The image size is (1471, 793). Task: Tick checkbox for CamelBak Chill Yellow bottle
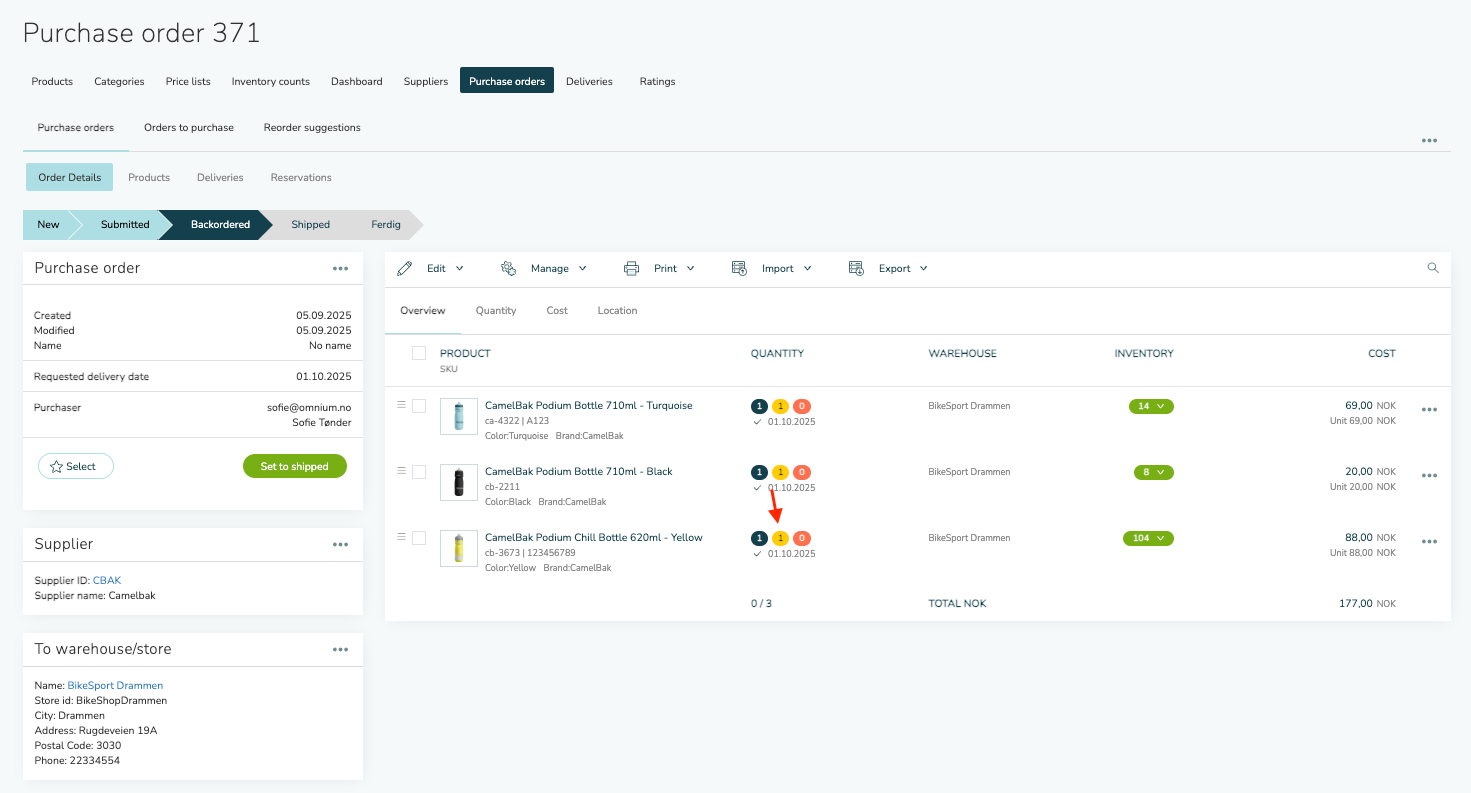(x=419, y=538)
